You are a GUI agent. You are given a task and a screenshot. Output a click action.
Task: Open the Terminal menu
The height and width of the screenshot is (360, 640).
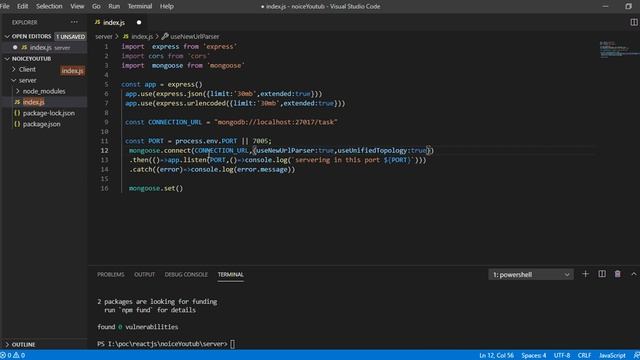click(140, 6)
